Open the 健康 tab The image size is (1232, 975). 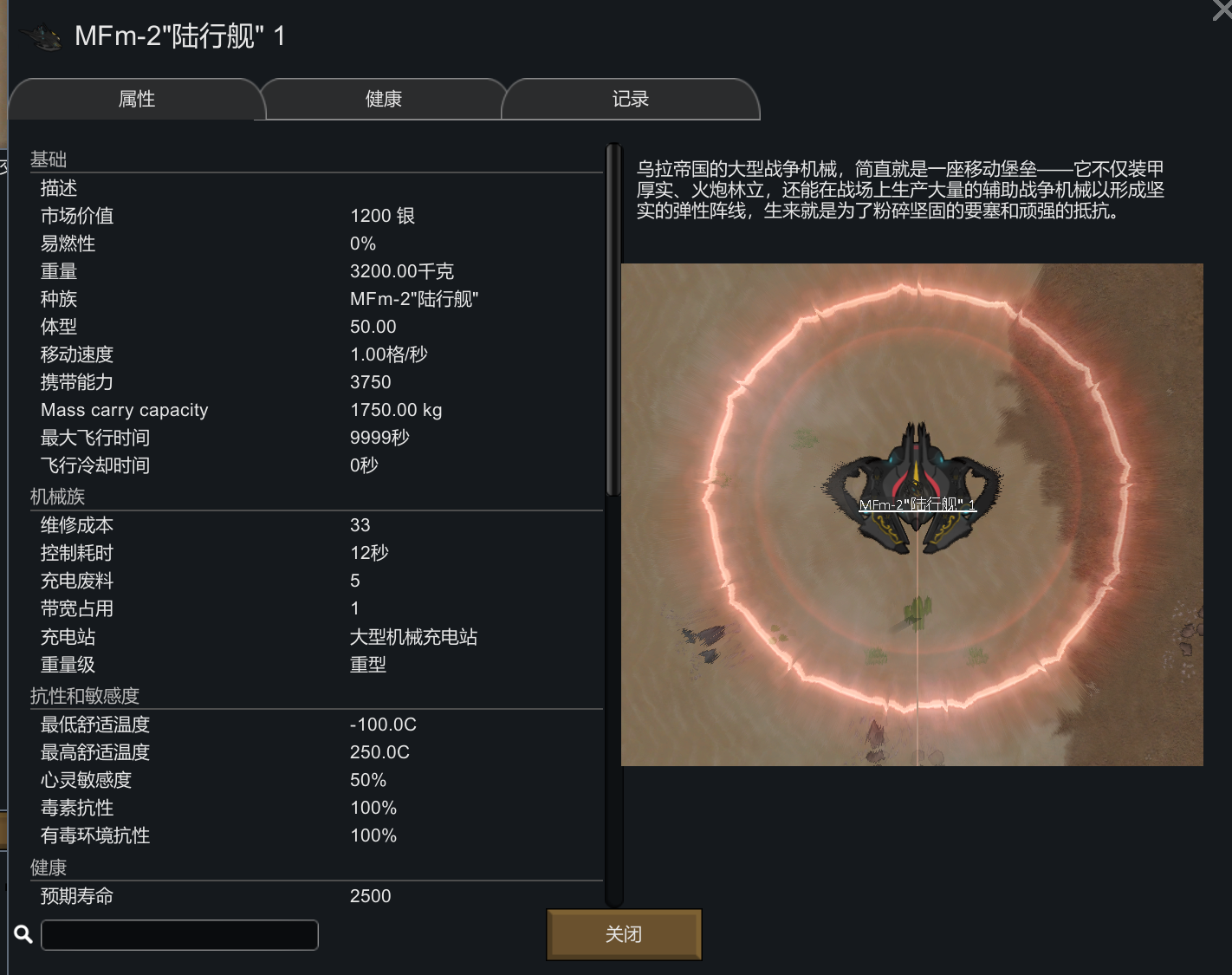pos(383,99)
